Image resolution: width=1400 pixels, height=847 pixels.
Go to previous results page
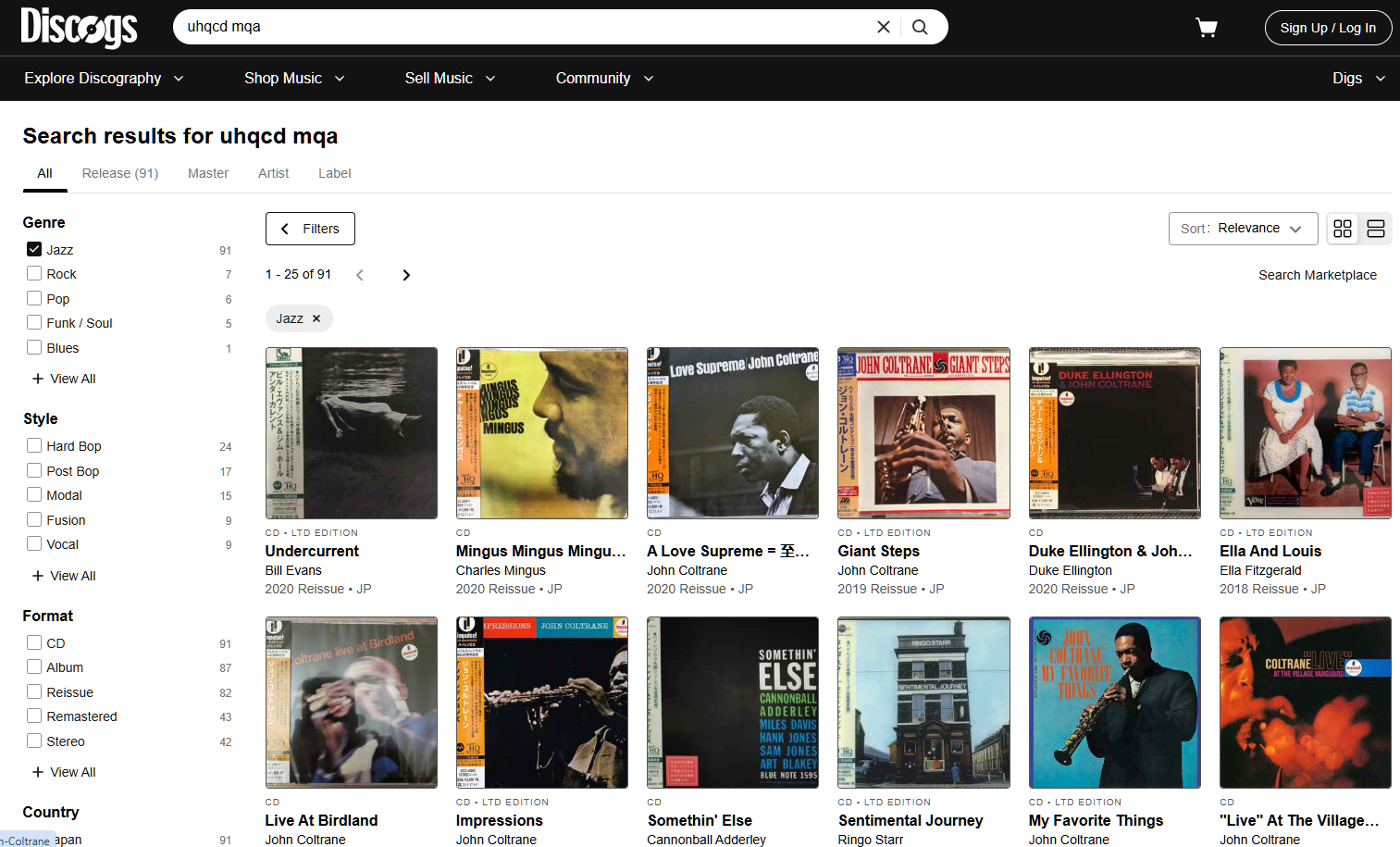coord(360,275)
